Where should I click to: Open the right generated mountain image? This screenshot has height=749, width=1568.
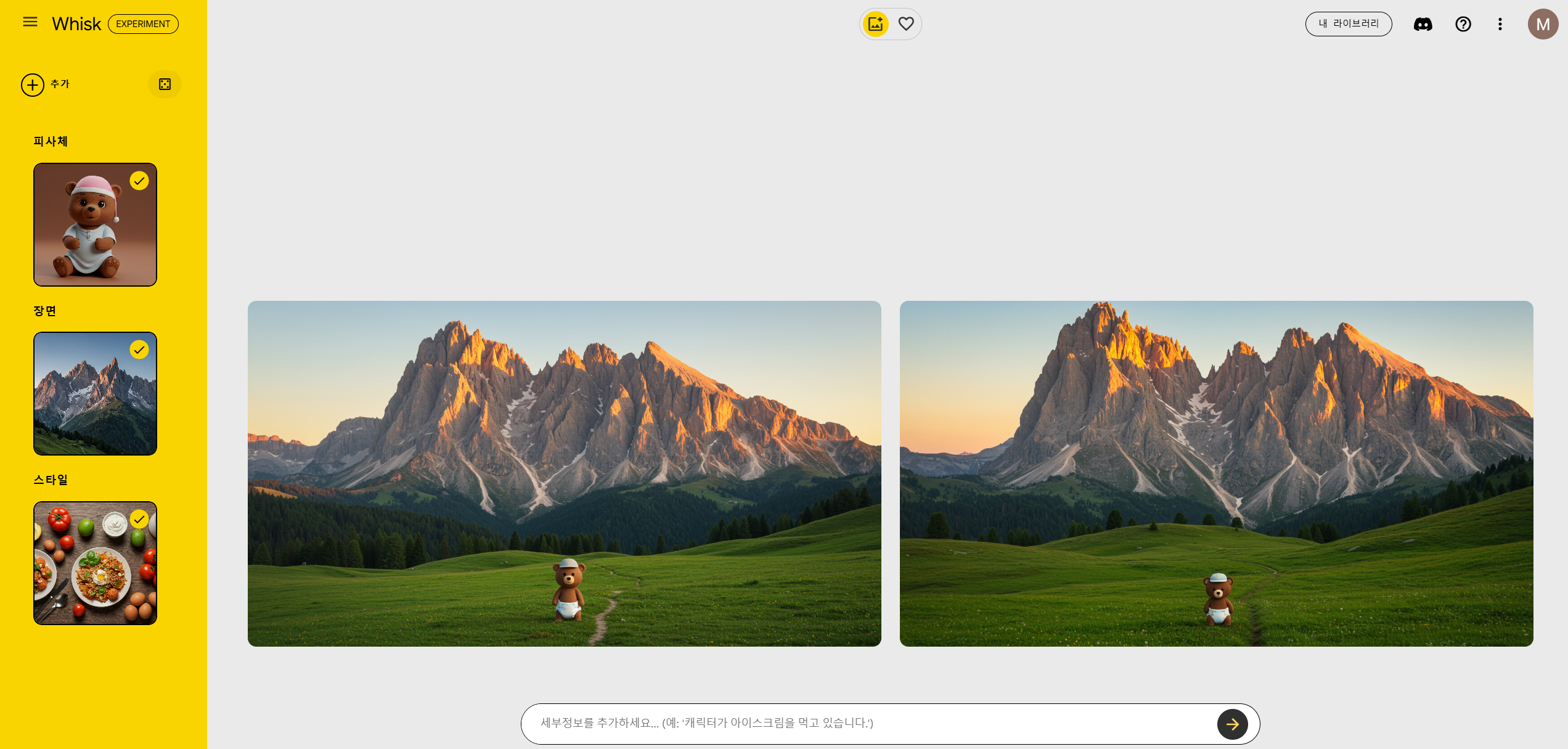point(1216,473)
